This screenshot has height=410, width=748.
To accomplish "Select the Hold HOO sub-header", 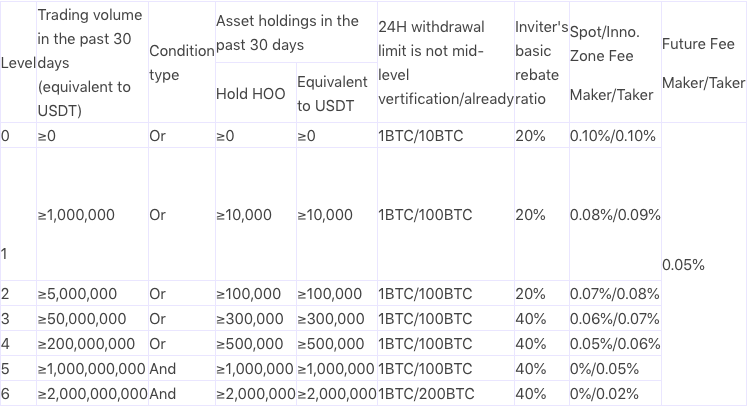I will point(256,93).
